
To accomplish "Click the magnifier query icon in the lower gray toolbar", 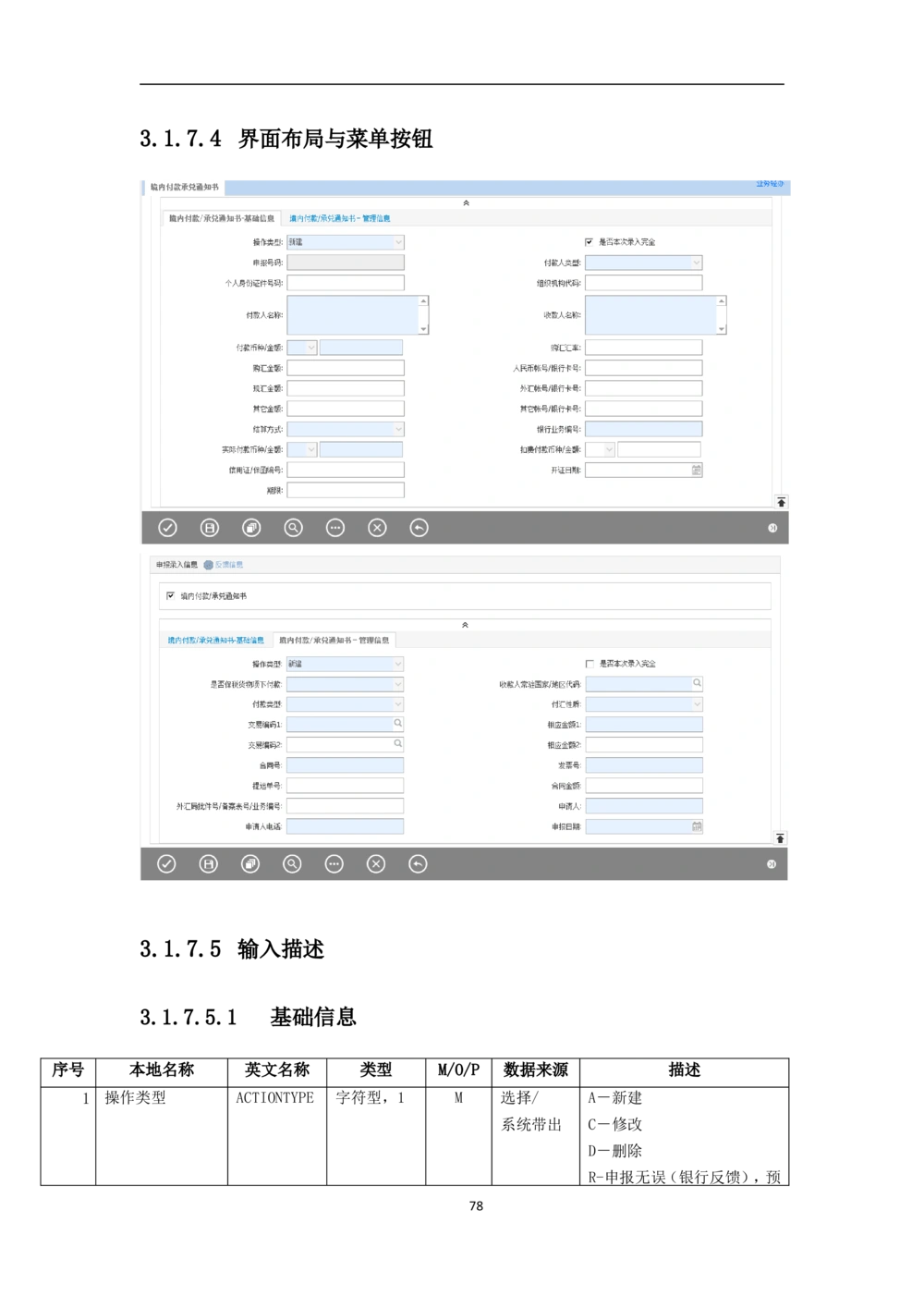I will click(292, 864).
